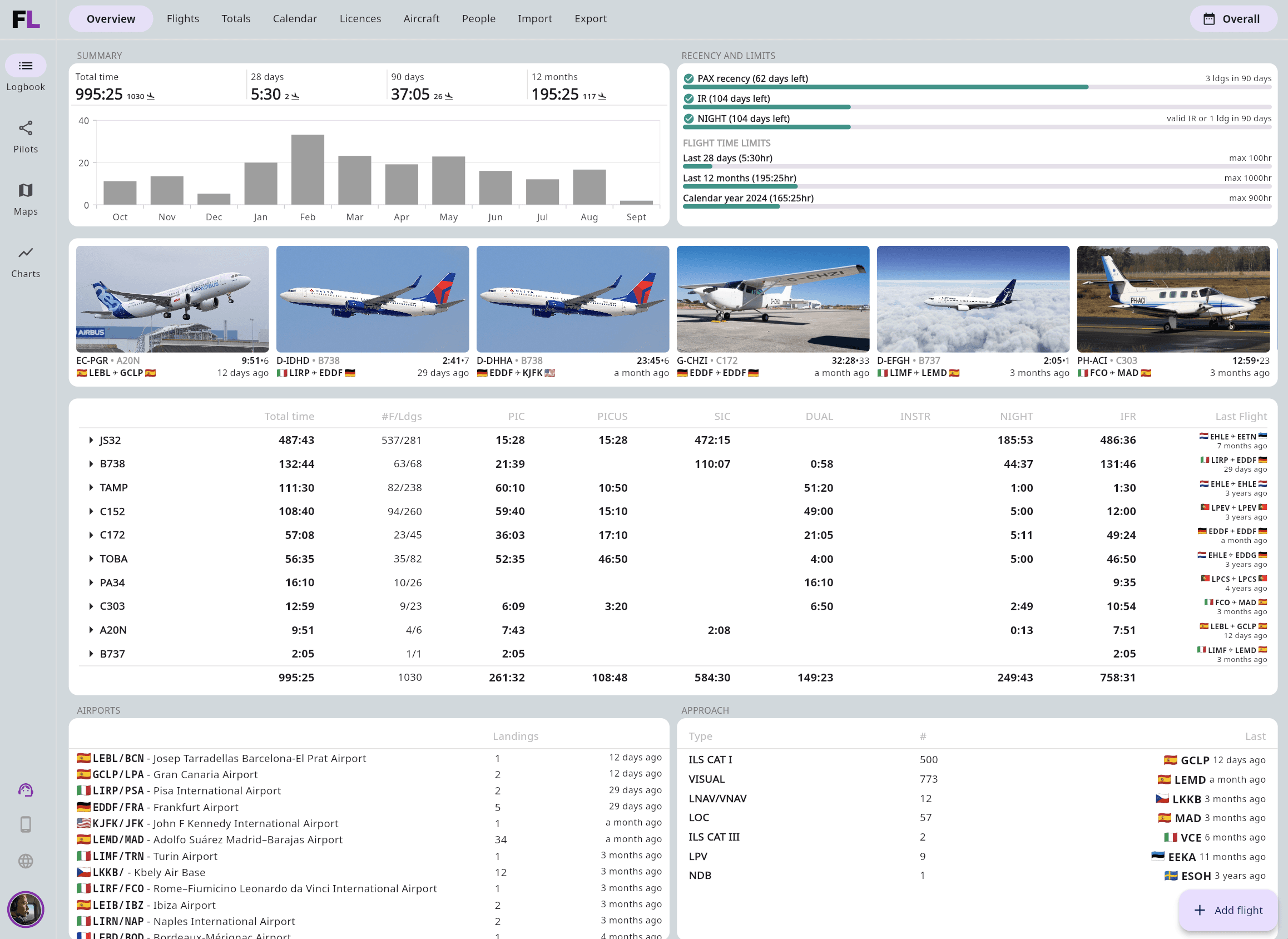Open the G-CHZI C172 flight photo
The height and width of the screenshot is (939, 1288).
pyautogui.click(x=772, y=299)
